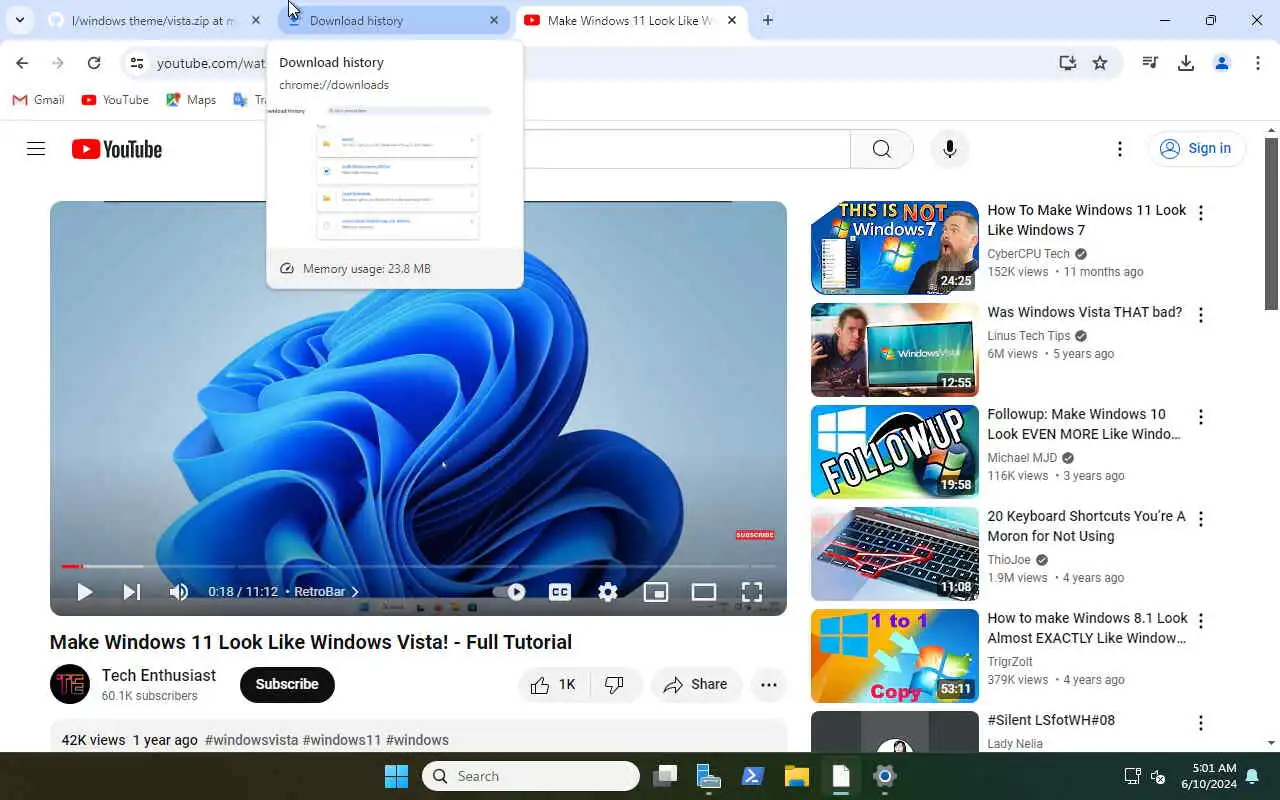The height and width of the screenshot is (800, 1280).
Task: Reload the current page
Action: [94, 63]
